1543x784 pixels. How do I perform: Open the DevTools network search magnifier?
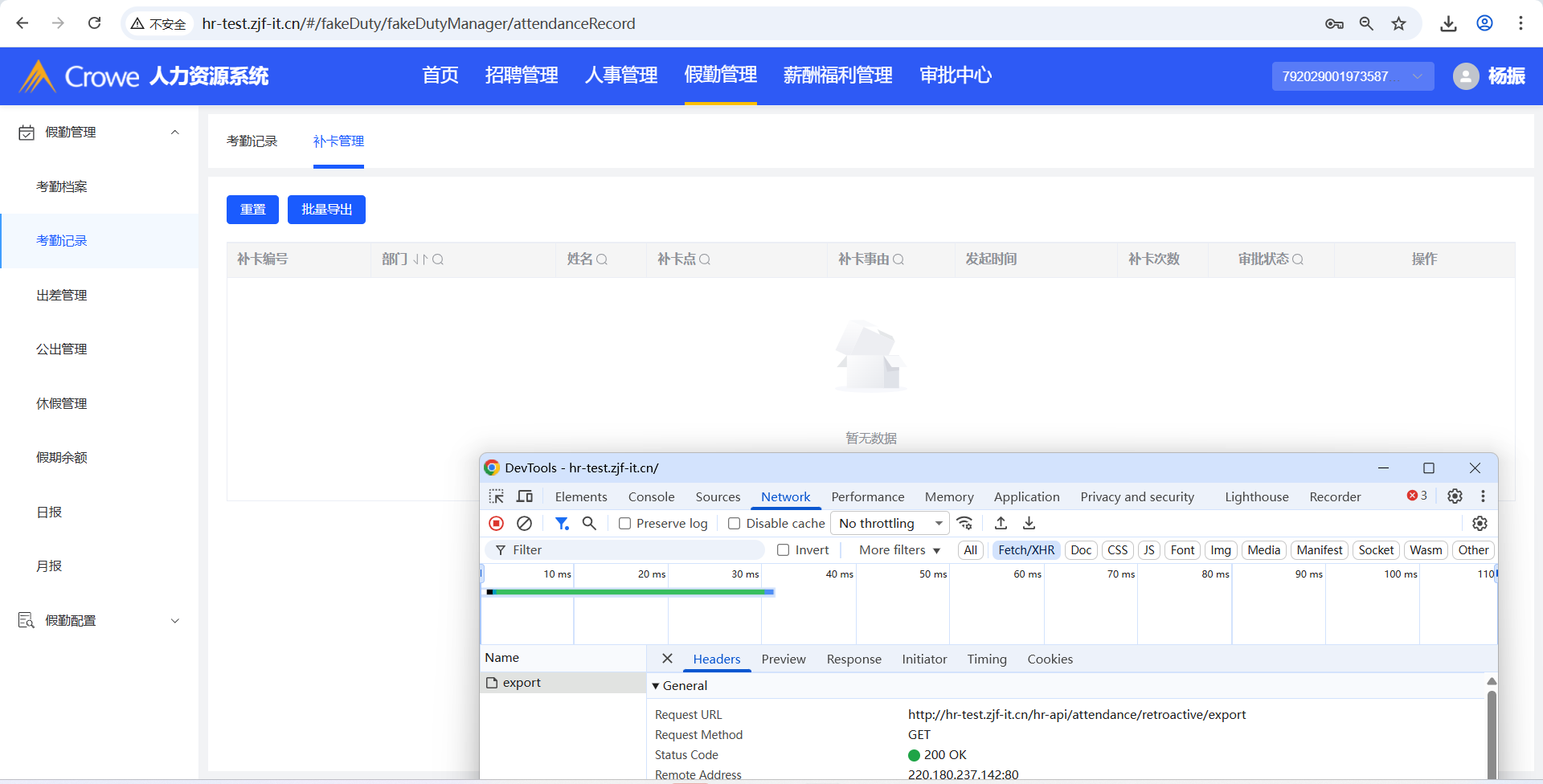coord(589,524)
